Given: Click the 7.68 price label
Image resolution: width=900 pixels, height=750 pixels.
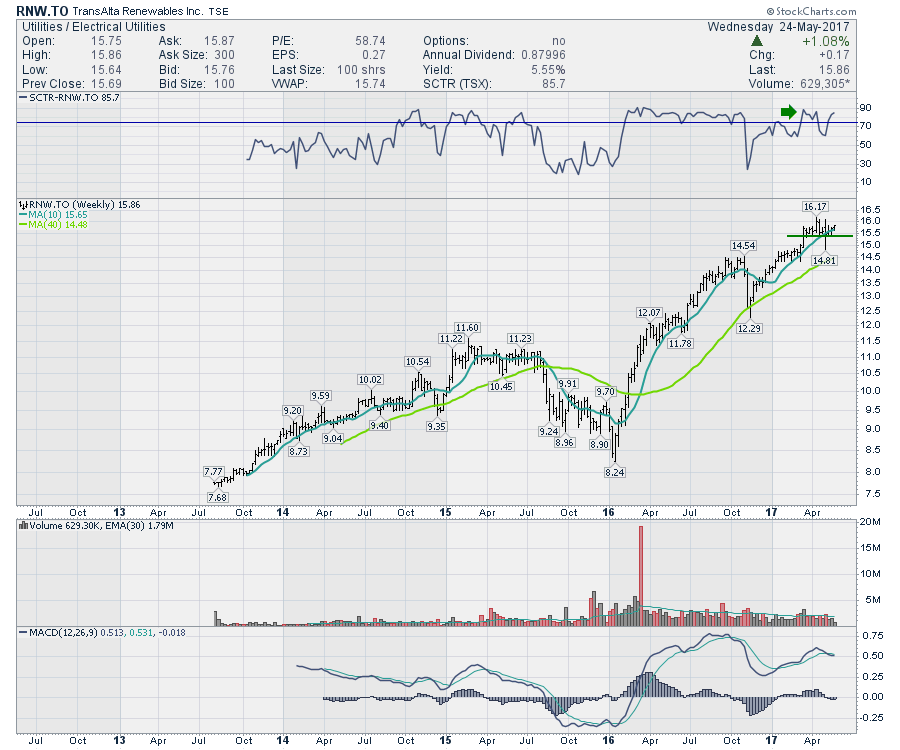Looking at the screenshot, I should pos(218,498).
